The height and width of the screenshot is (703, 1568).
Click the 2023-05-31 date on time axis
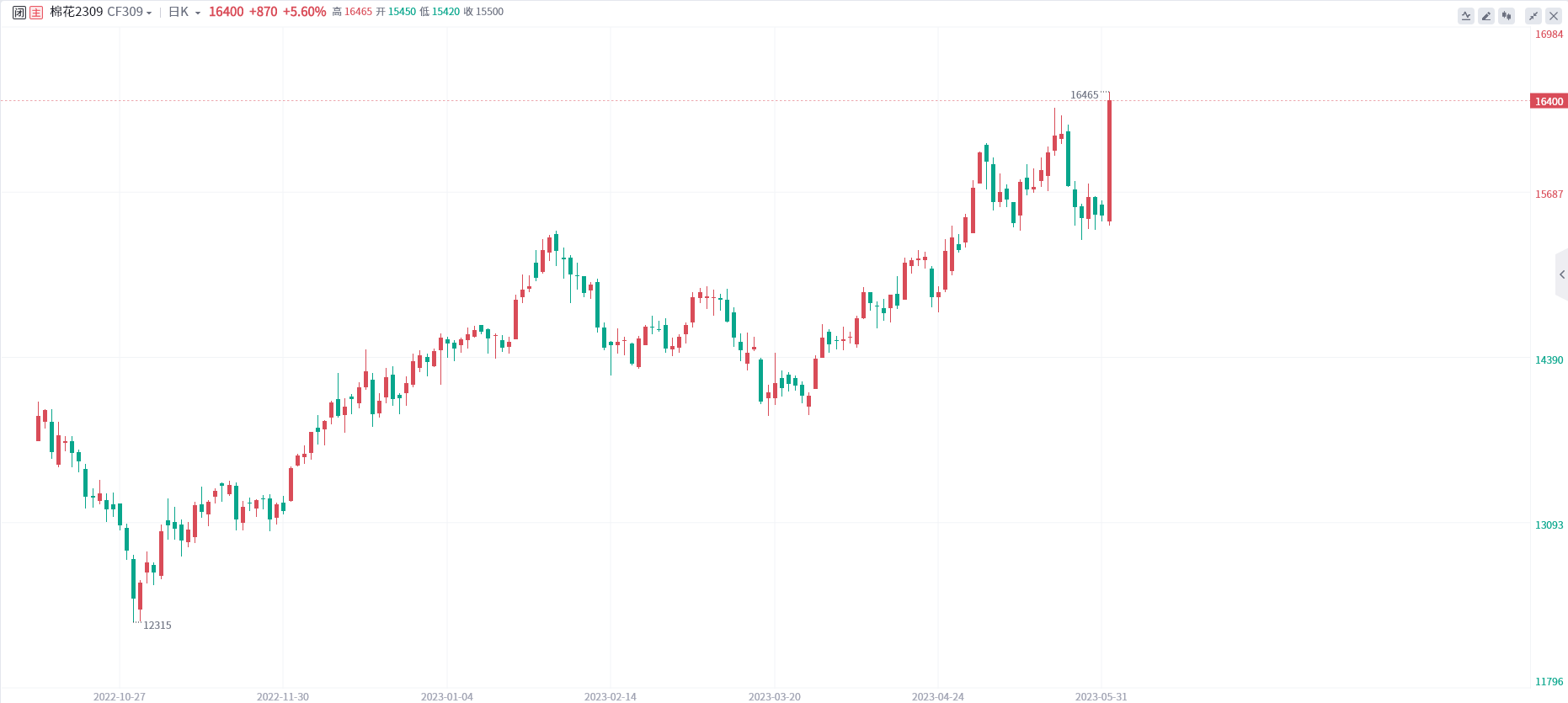point(1101,697)
